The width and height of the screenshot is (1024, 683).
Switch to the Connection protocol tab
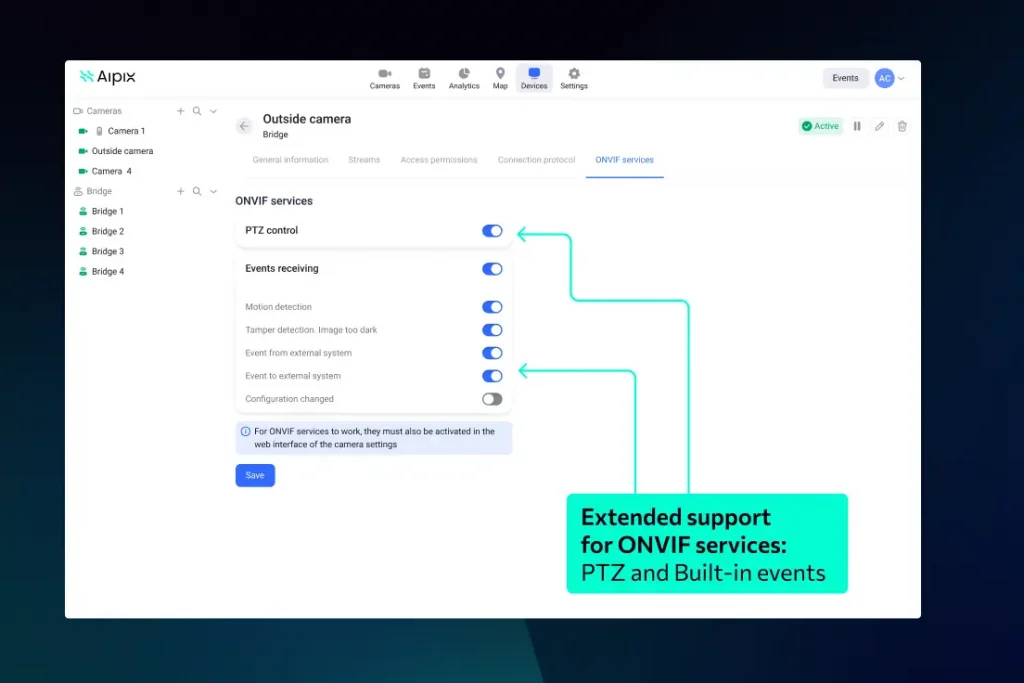536,160
